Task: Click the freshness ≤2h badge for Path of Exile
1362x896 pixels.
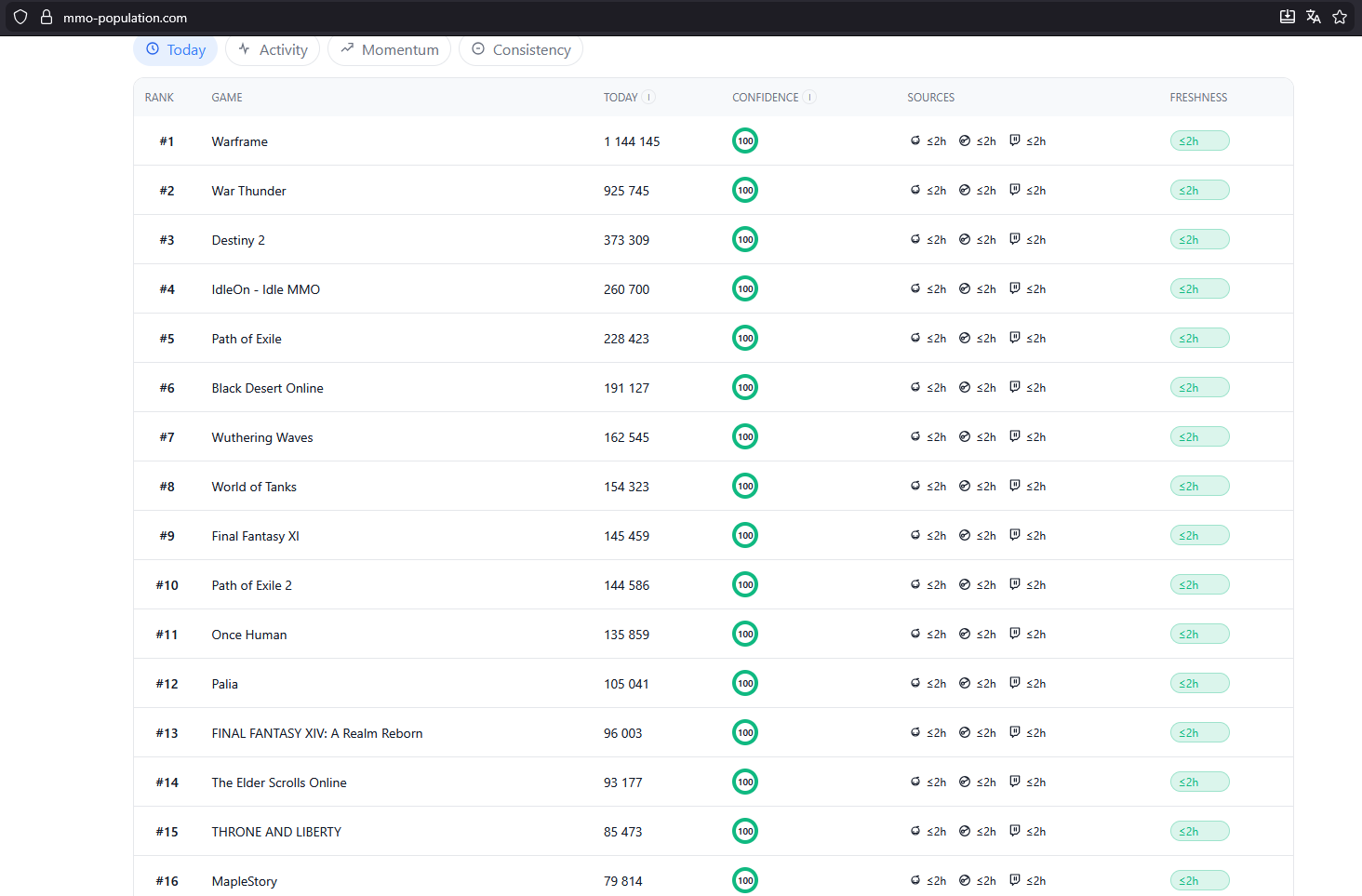Action: pyautogui.click(x=1199, y=338)
